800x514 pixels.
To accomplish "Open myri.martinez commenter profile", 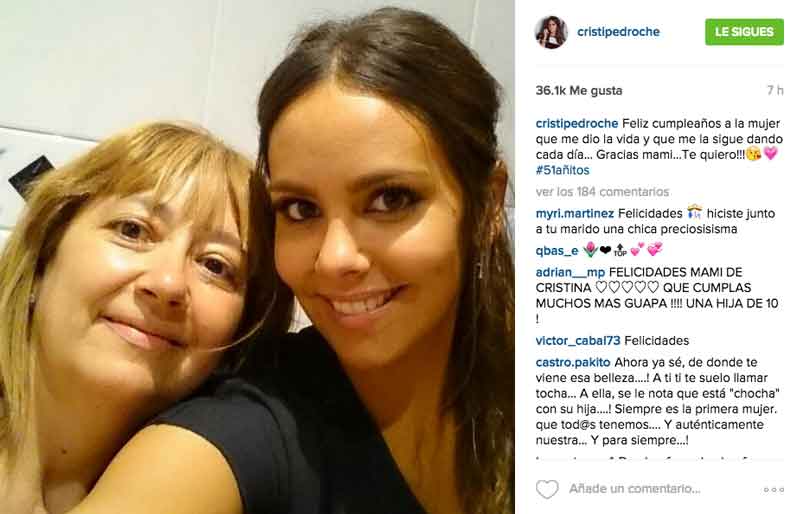I will pos(574,213).
